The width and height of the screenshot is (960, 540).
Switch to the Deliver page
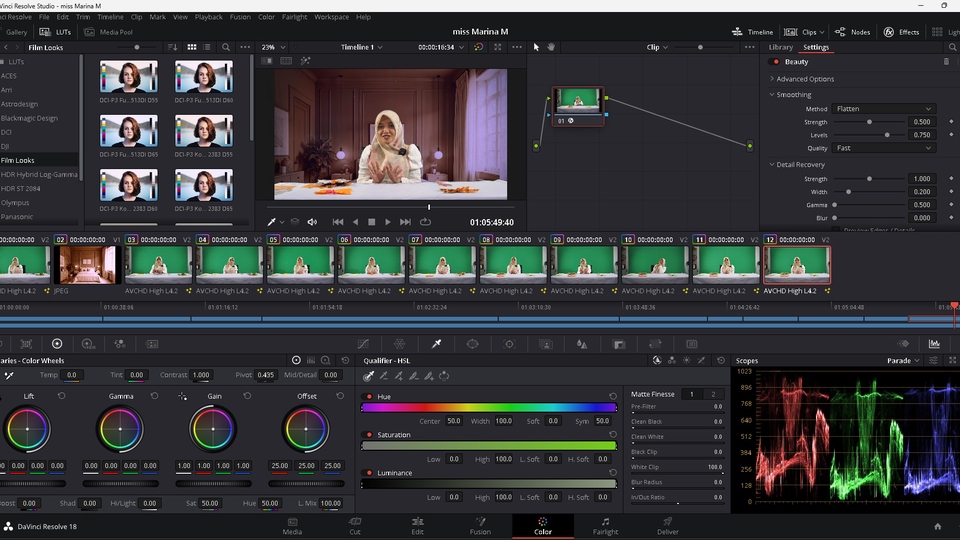pos(667,526)
